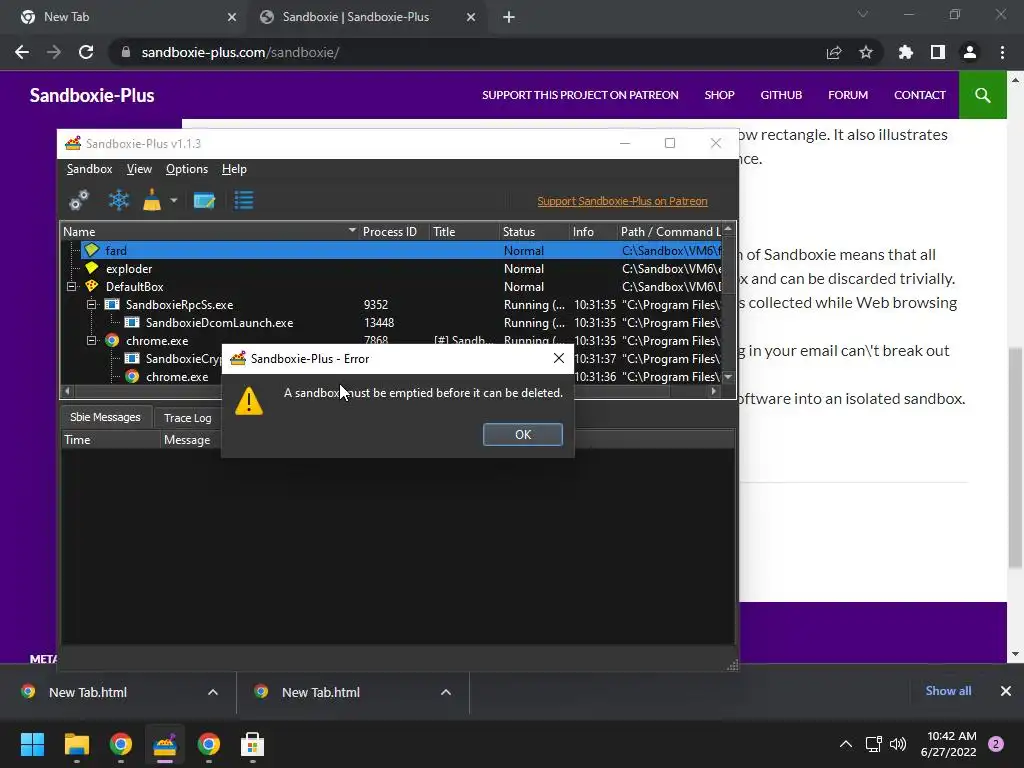Close the Sandboxie | Sandboxie-Plus browser tab
Image resolution: width=1024 pixels, height=768 pixels.
tap(471, 17)
